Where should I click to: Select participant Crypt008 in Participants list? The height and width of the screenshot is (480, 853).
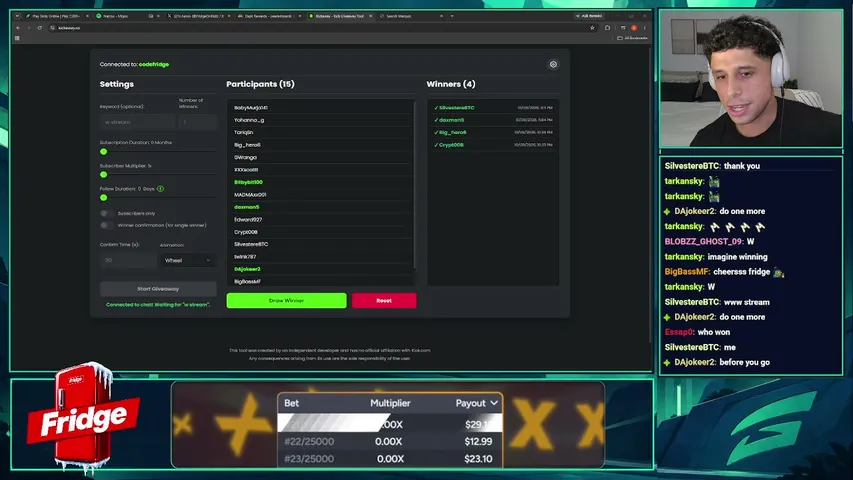click(319, 232)
